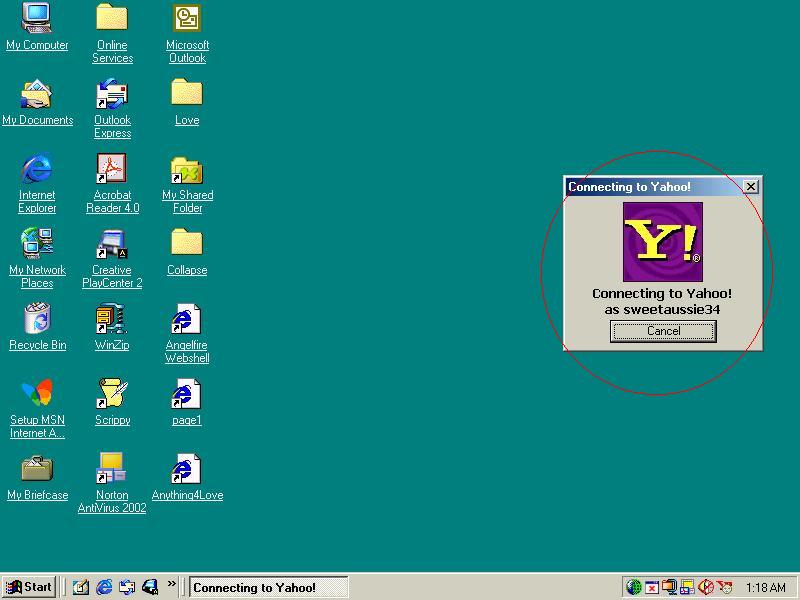The height and width of the screenshot is (600, 800).
Task: Launch WinZip from the desktop
Action: pos(111,320)
